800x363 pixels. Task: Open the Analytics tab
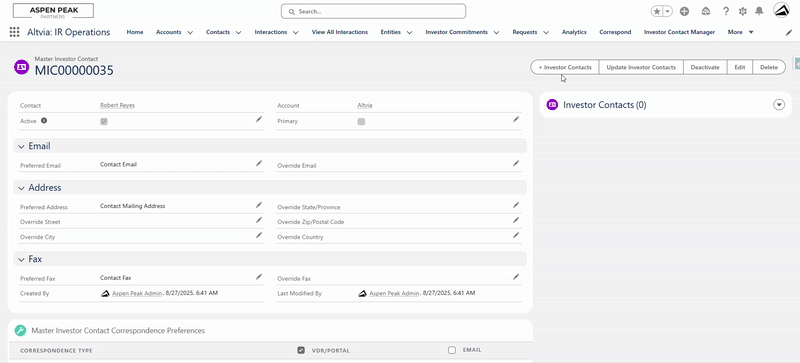click(574, 32)
